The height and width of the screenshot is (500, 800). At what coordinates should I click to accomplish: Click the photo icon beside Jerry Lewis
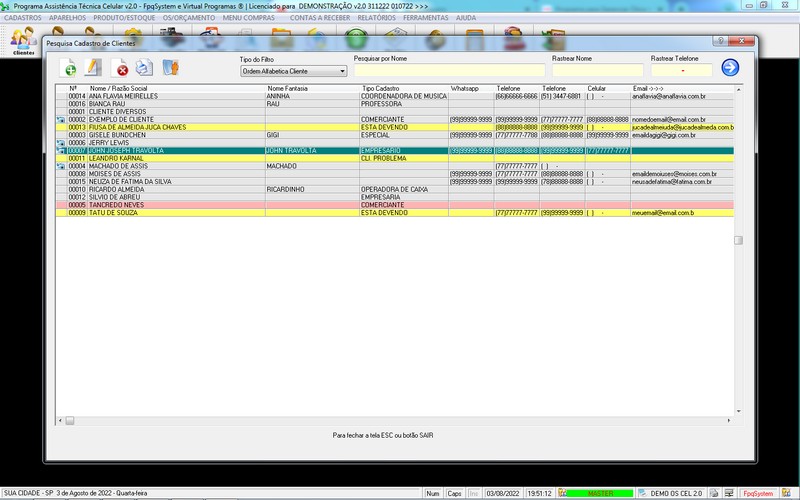[x=60, y=143]
